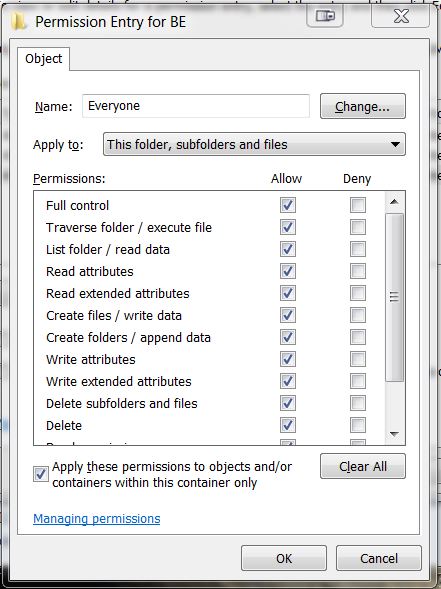Toggle Allow for Write attributes
441x589 pixels.
tap(288, 359)
